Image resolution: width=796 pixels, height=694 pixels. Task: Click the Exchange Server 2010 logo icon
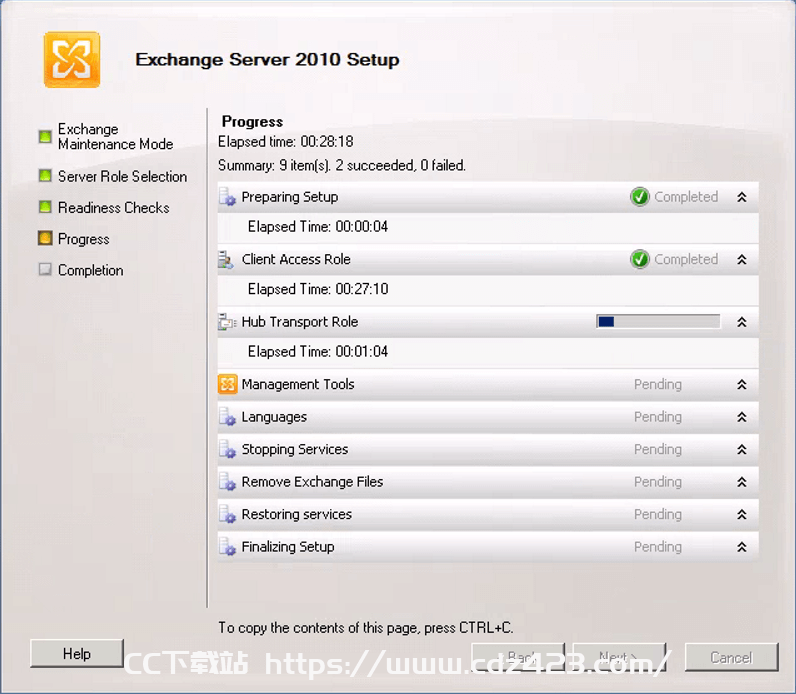72,59
